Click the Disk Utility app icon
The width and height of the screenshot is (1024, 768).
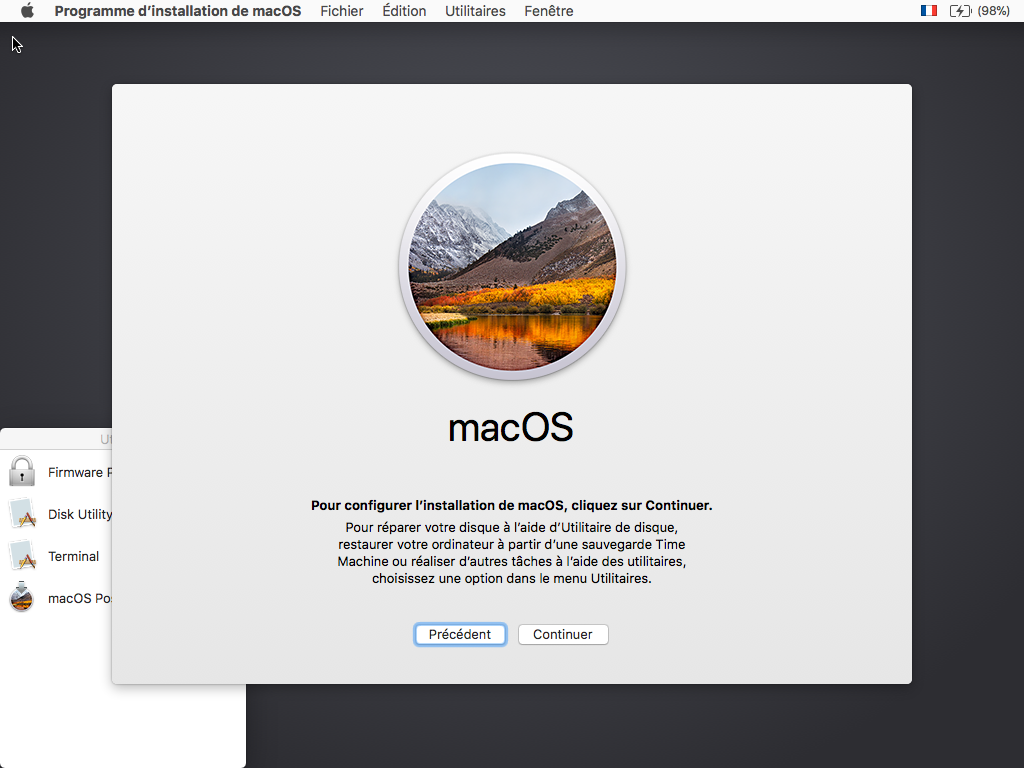[22, 514]
